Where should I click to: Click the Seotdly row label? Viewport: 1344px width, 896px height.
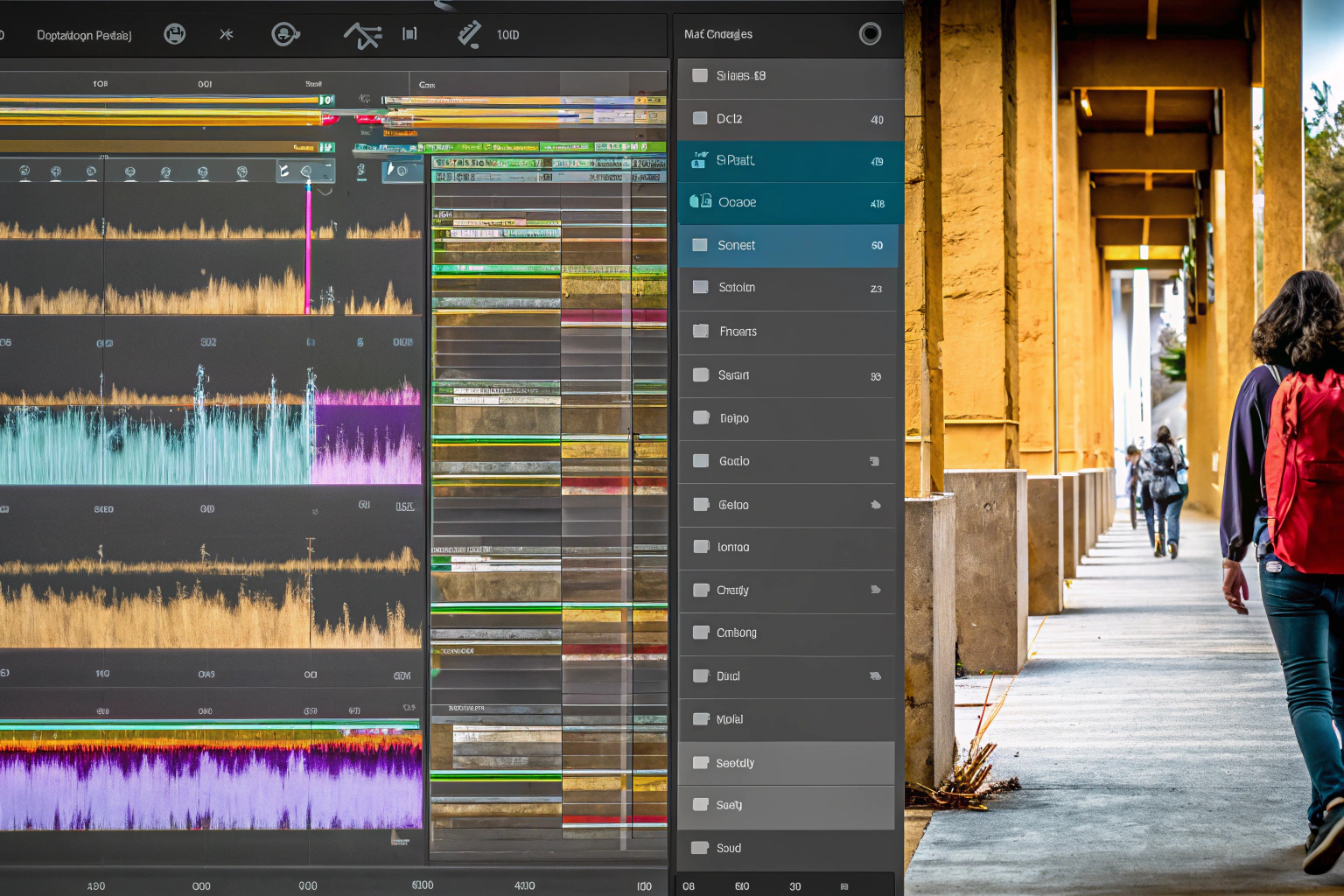pyautogui.click(x=735, y=763)
